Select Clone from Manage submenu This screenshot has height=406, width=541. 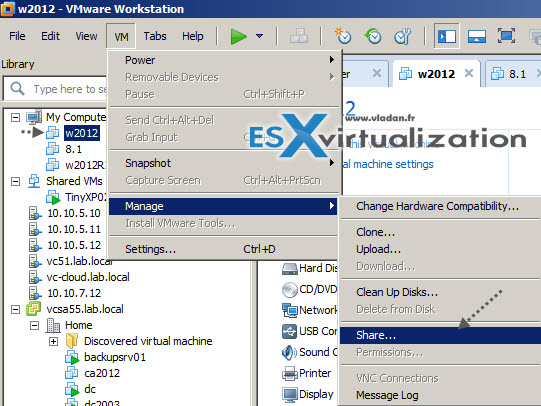pos(440,232)
